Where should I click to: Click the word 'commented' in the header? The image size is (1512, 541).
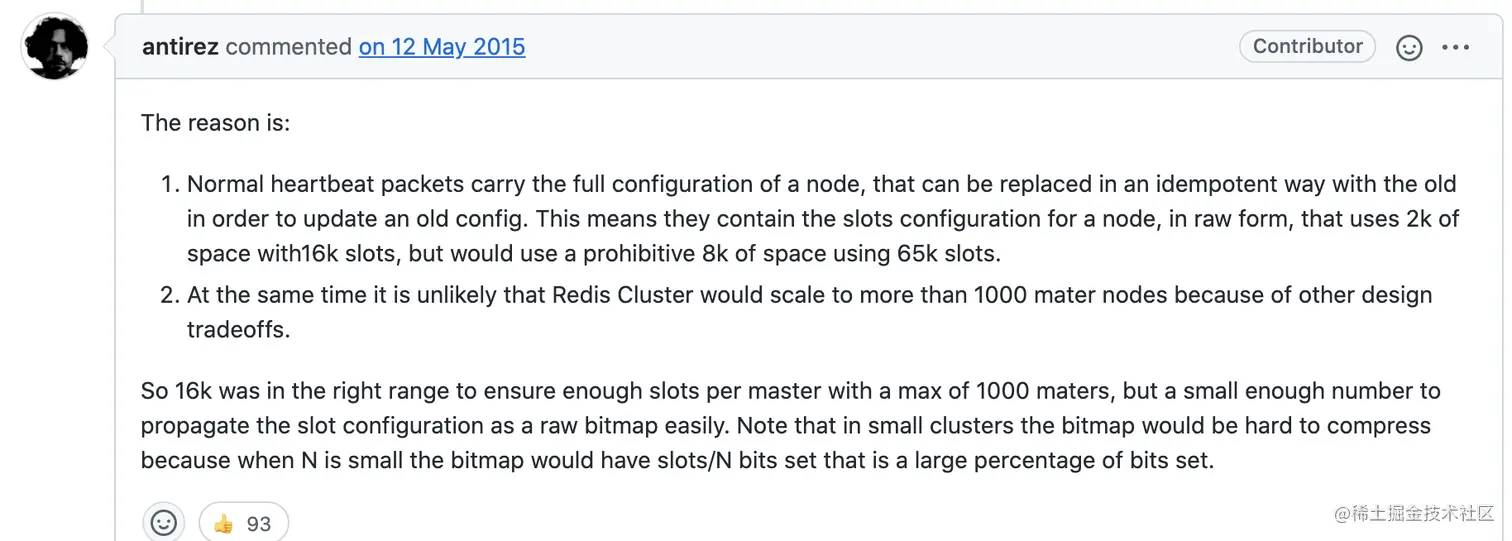click(x=288, y=47)
